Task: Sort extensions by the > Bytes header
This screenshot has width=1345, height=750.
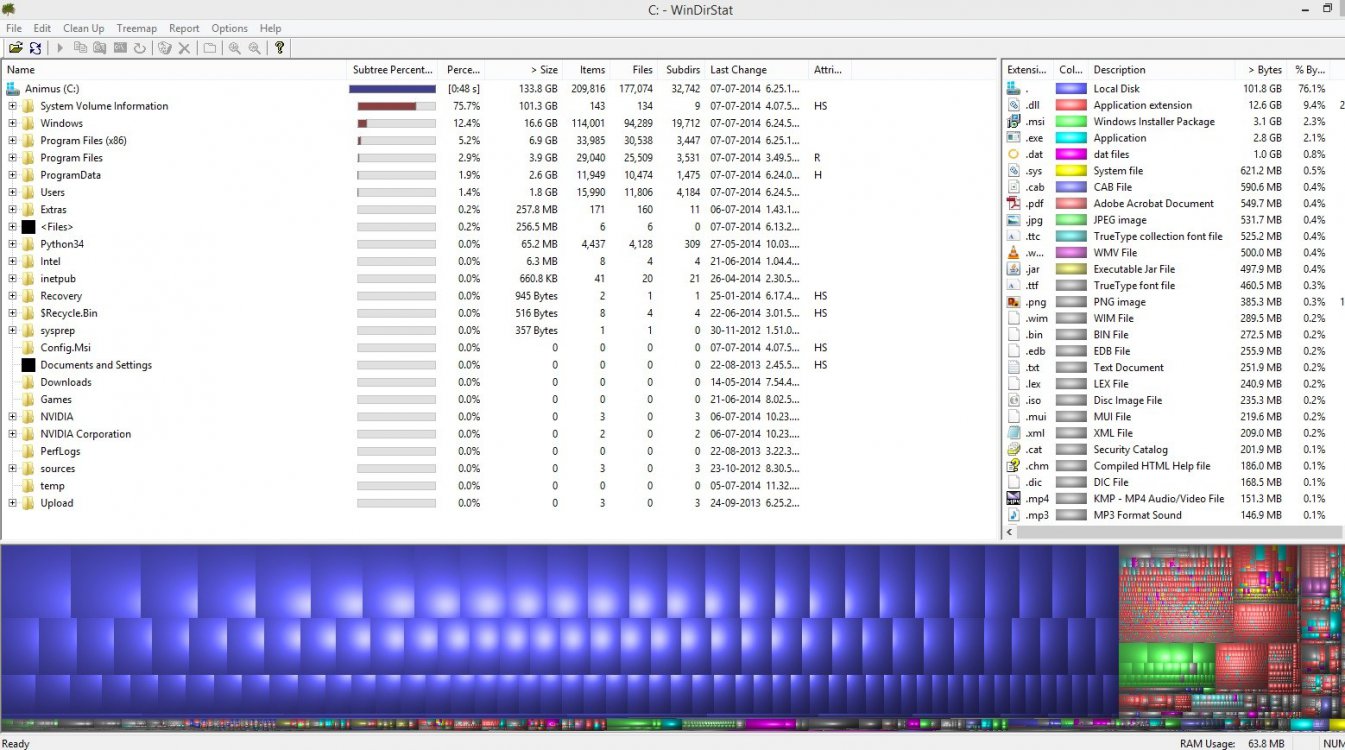Action: [1261, 70]
